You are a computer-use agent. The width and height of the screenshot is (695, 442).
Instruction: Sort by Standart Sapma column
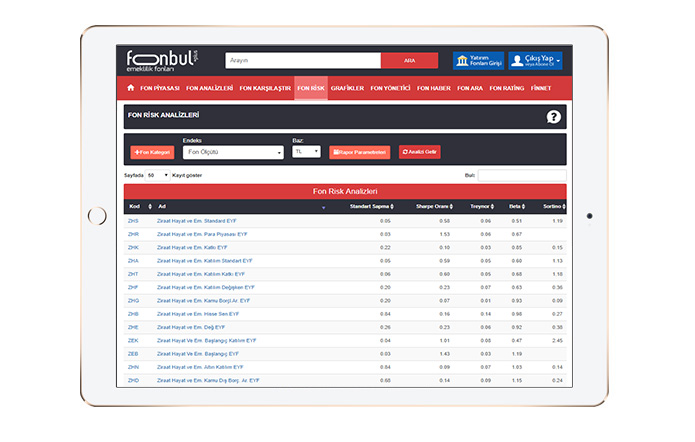371,207
